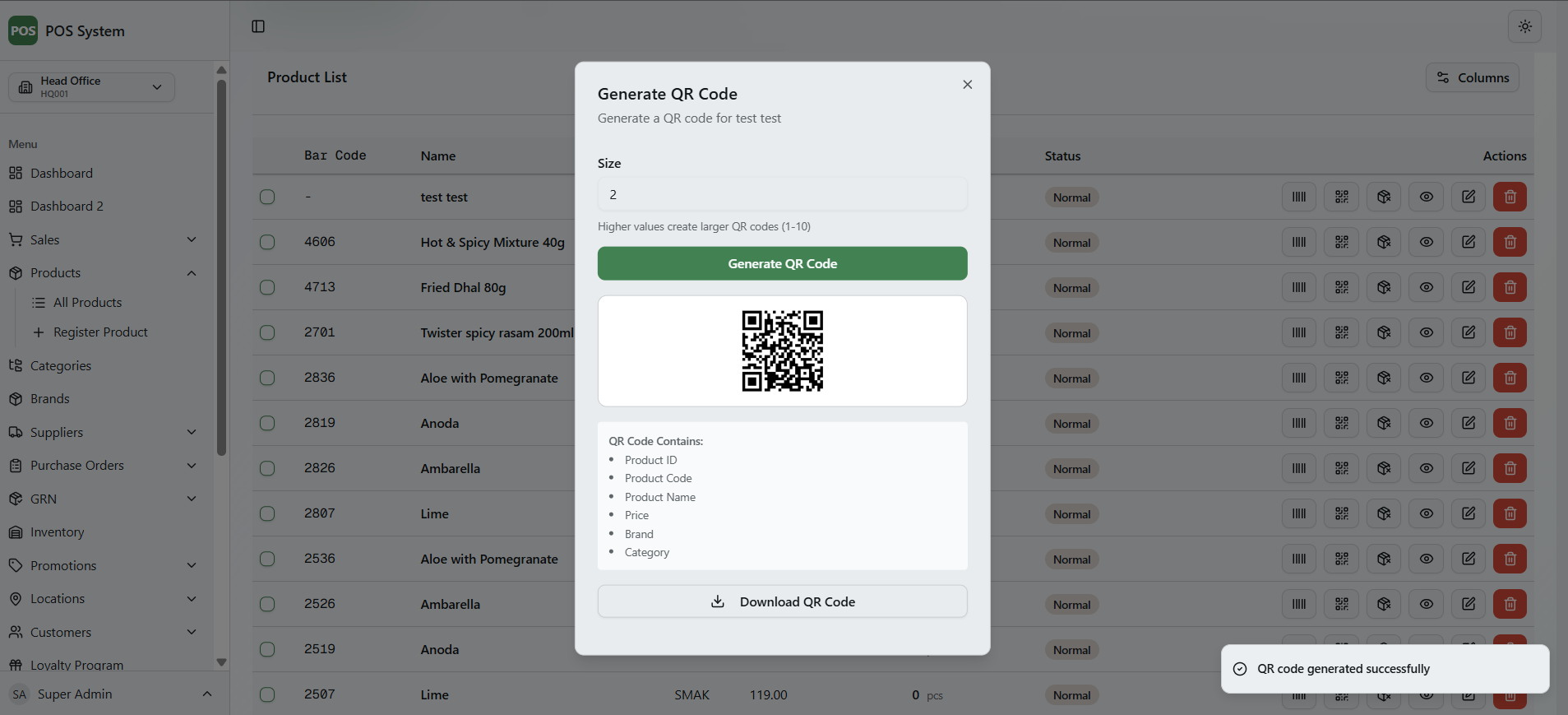Image resolution: width=1568 pixels, height=715 pixels.
Task: Click package icon for bar code 2819 Anoda row
Action: [1384, 423]
